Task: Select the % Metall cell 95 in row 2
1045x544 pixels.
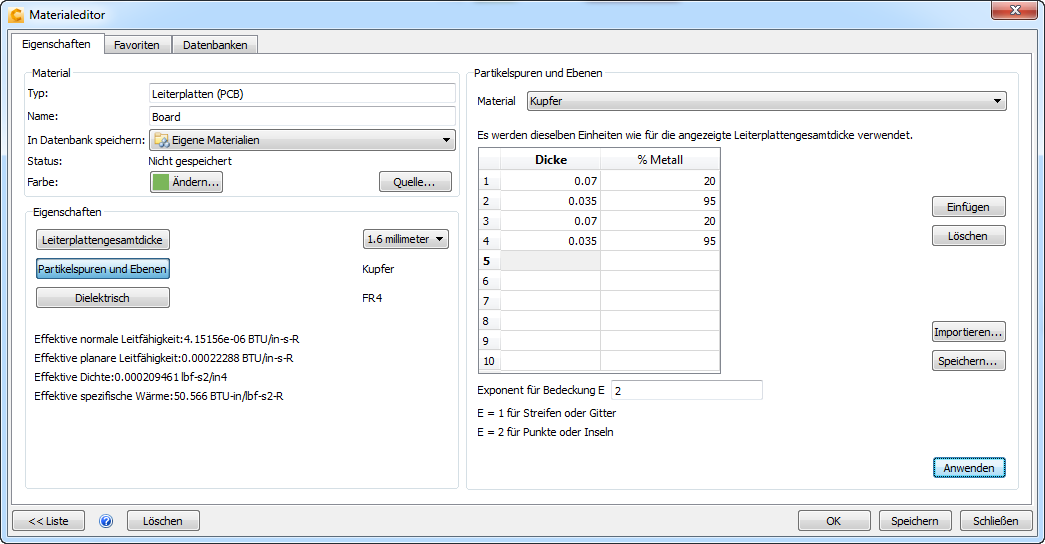Action: 660,201
